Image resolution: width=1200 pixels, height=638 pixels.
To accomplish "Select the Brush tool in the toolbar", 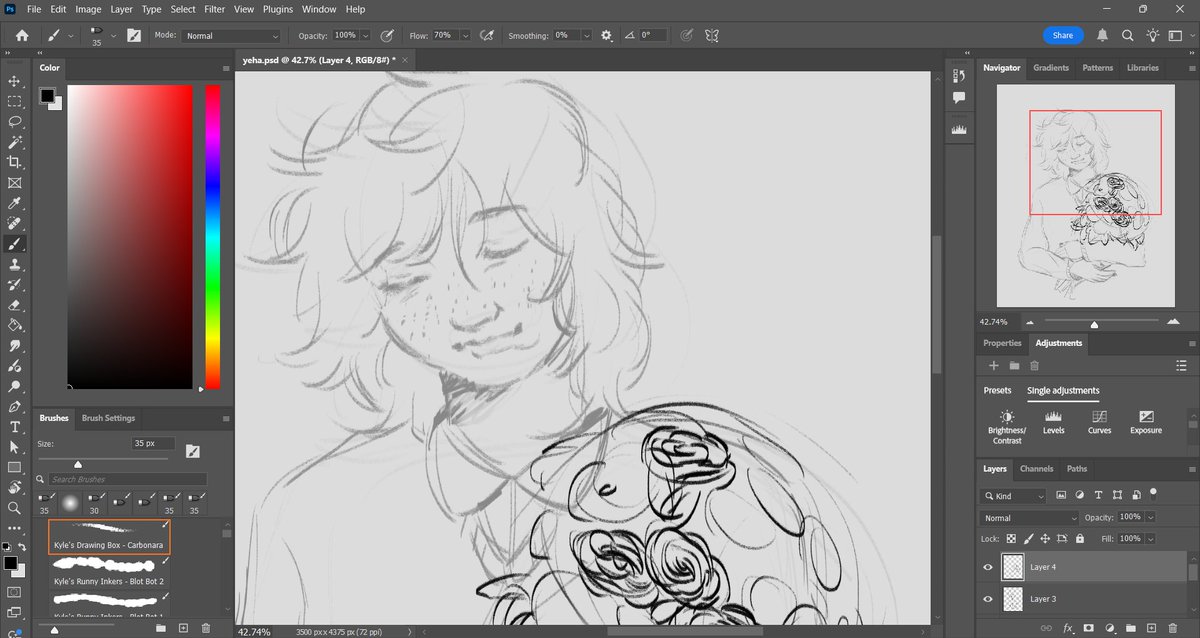I will pyautogui.click(x=14, y=244).
